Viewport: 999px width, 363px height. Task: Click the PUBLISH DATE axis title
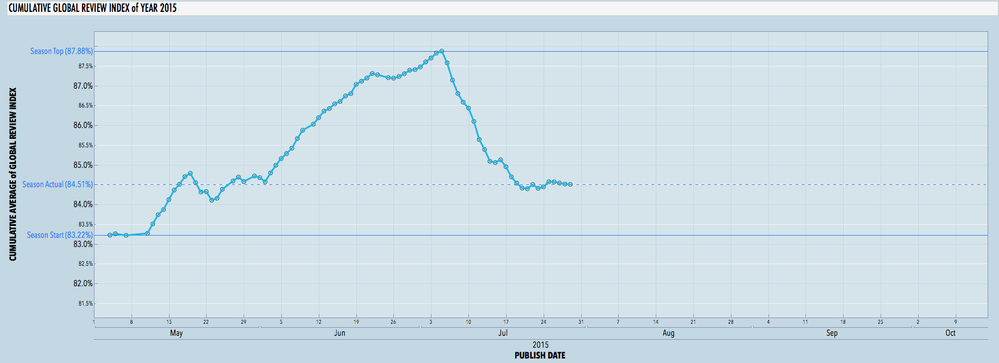coord(539,355)
